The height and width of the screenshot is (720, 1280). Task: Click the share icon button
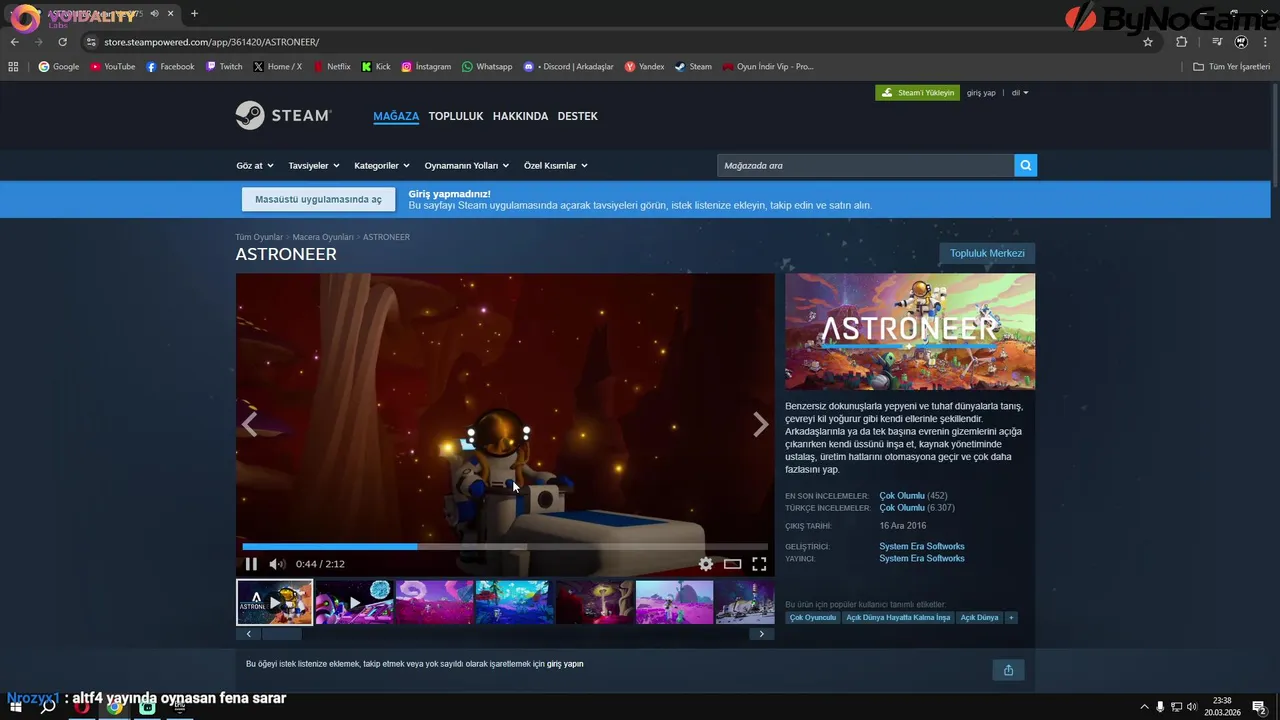[1008, 670]
